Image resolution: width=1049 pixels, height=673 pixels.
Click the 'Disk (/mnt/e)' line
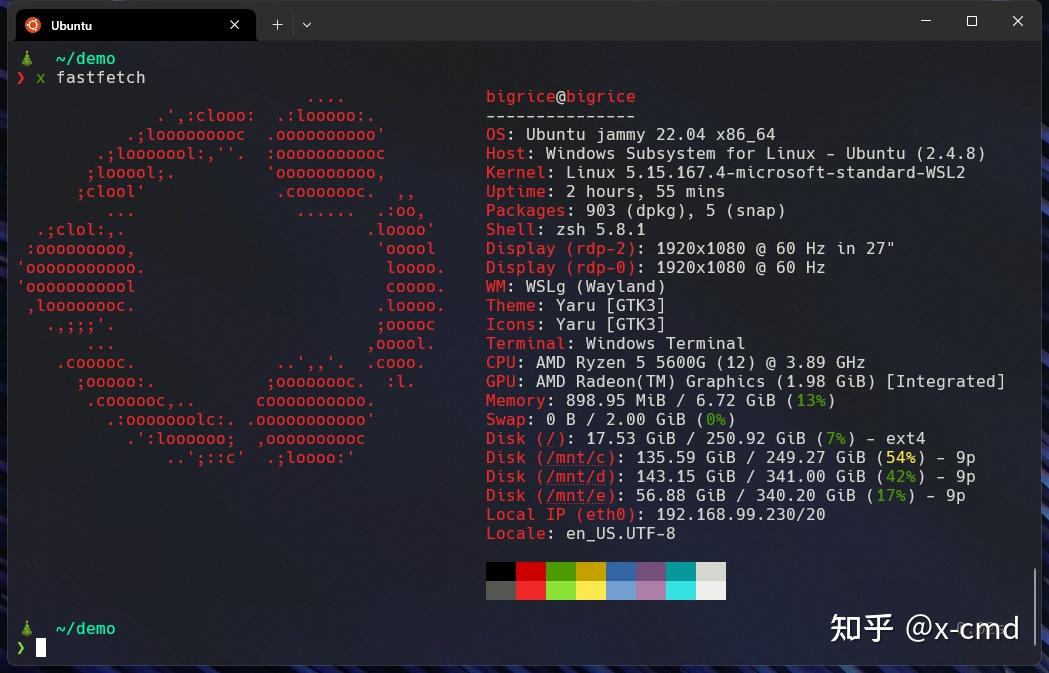point(725,496)
